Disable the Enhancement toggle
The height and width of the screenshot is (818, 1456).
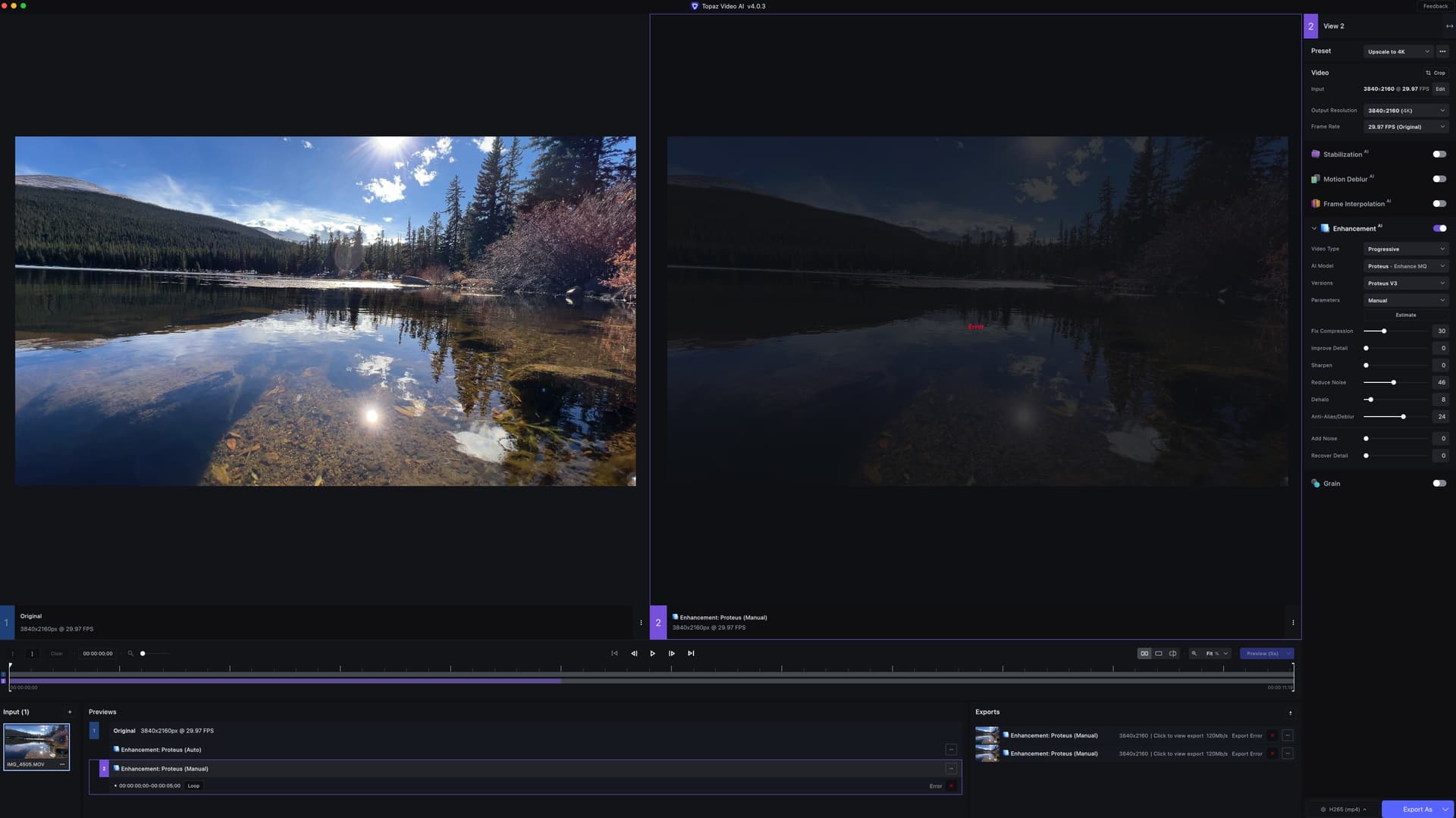coord(1439,228)
